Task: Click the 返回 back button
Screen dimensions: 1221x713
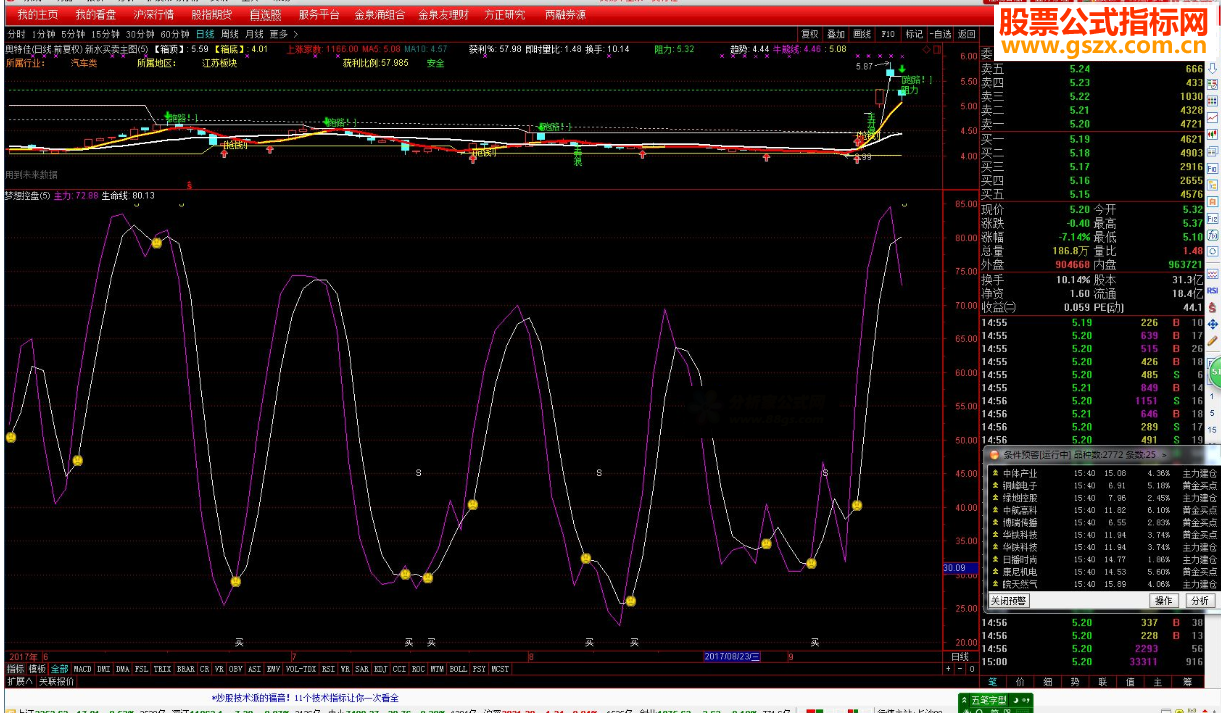Action: 966,34
